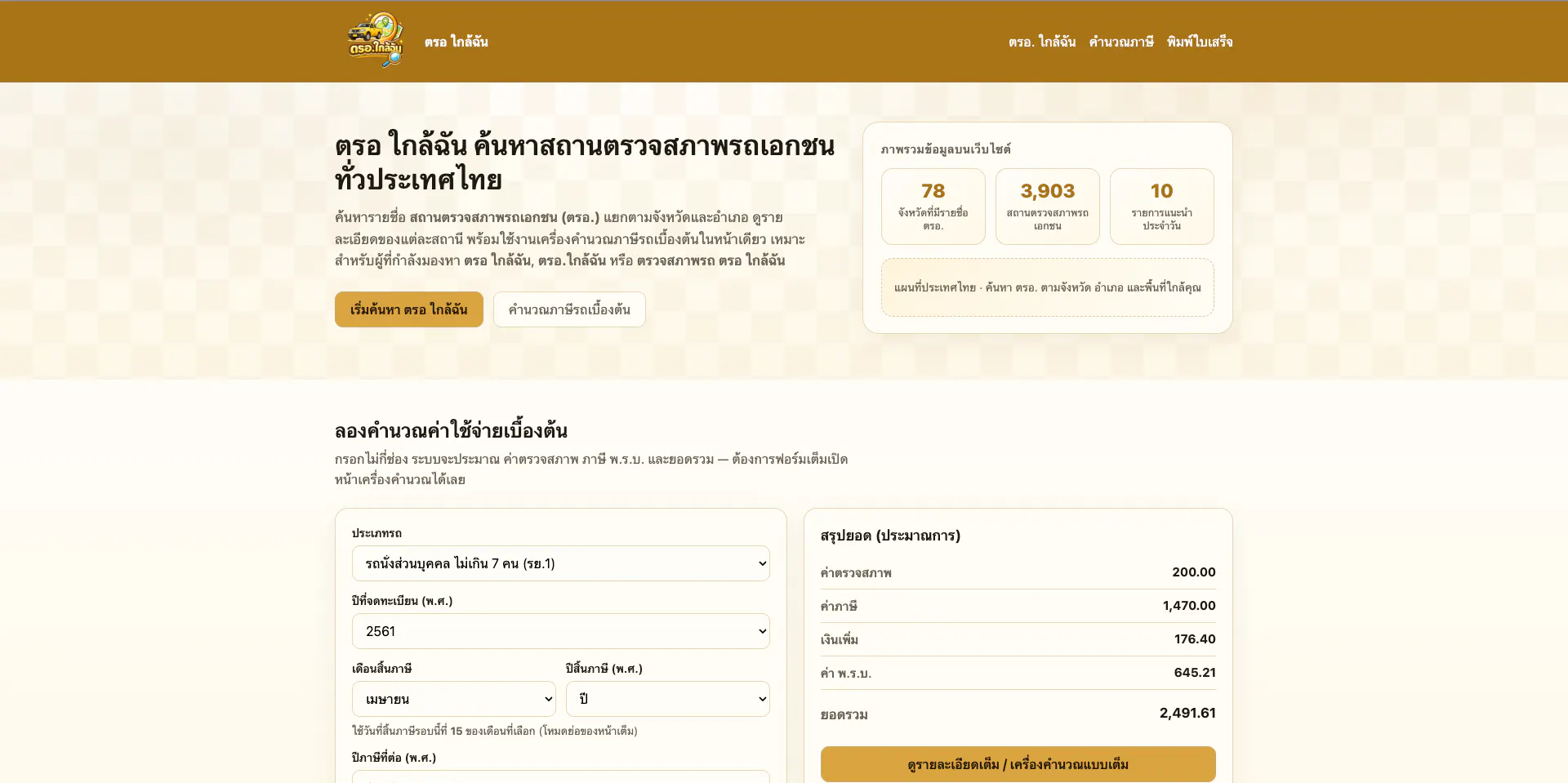The width and height of the screenshot is (1568, 783).
Task: Expand the ปีที่จดทะเบียน year dropdown showing 2561
Action: pyautogui.click(x=561, y=631)
